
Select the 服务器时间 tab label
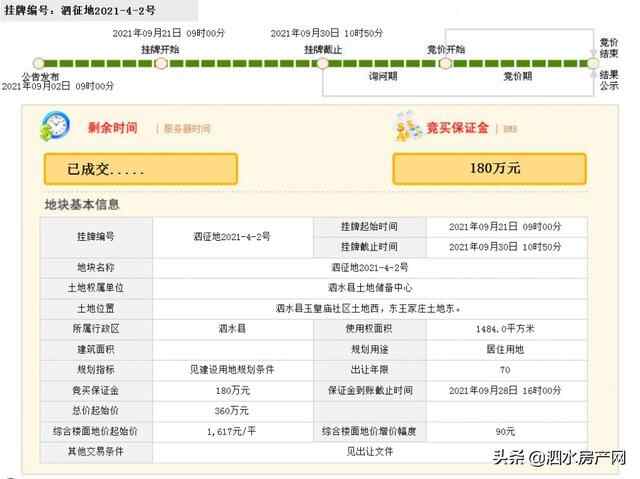(187, 129)
